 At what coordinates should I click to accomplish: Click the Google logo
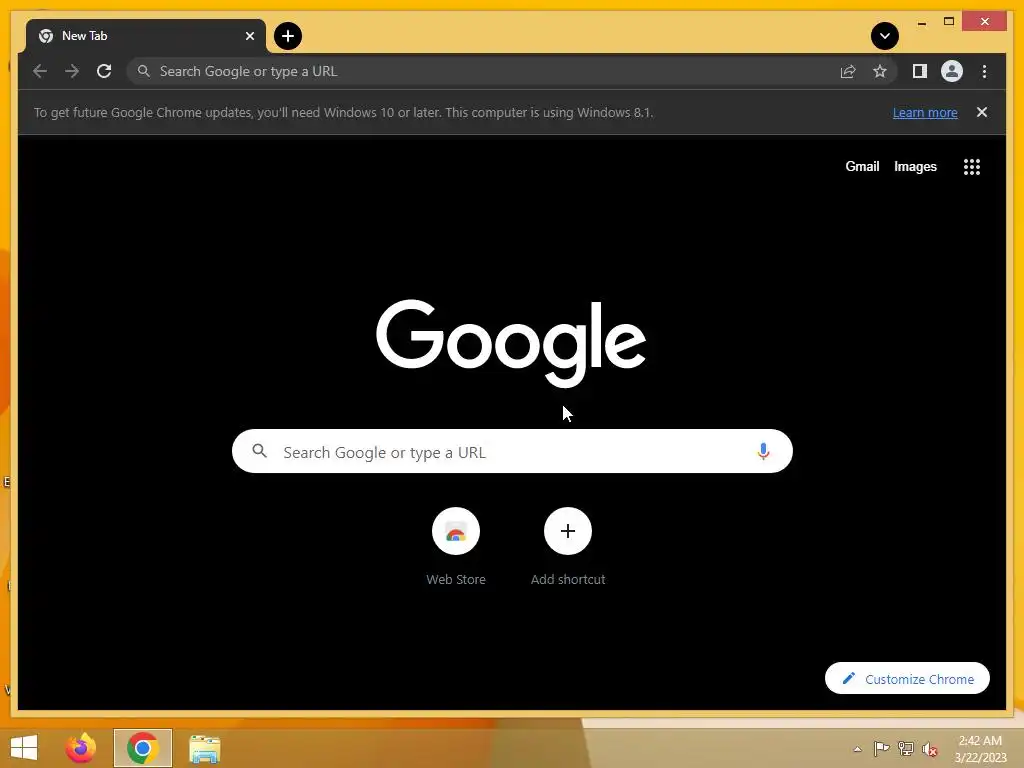coord(511,343)
